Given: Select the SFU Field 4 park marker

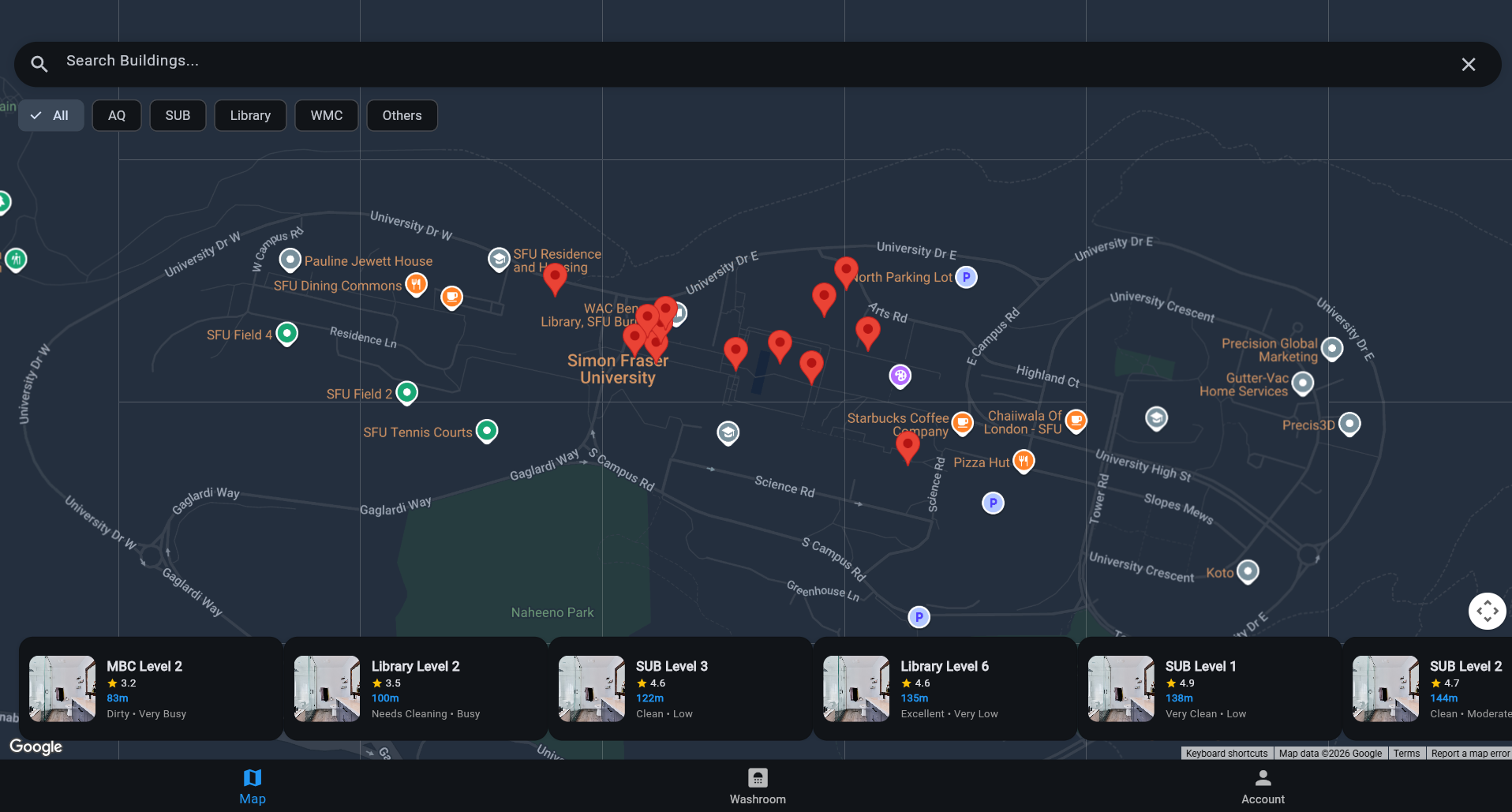Looking at the screenshot, I should point(287,334).
